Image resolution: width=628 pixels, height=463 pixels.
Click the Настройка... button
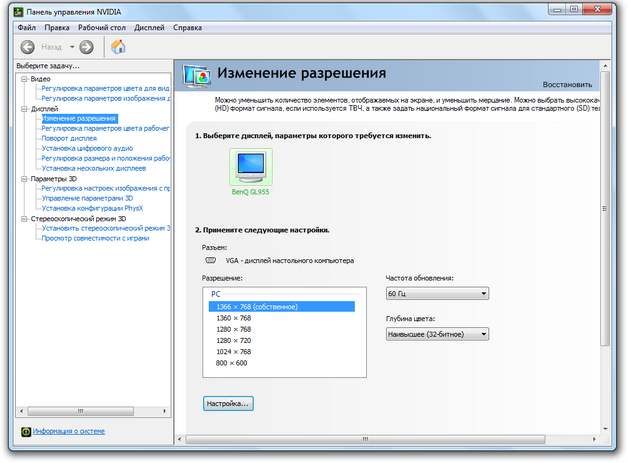228,404
